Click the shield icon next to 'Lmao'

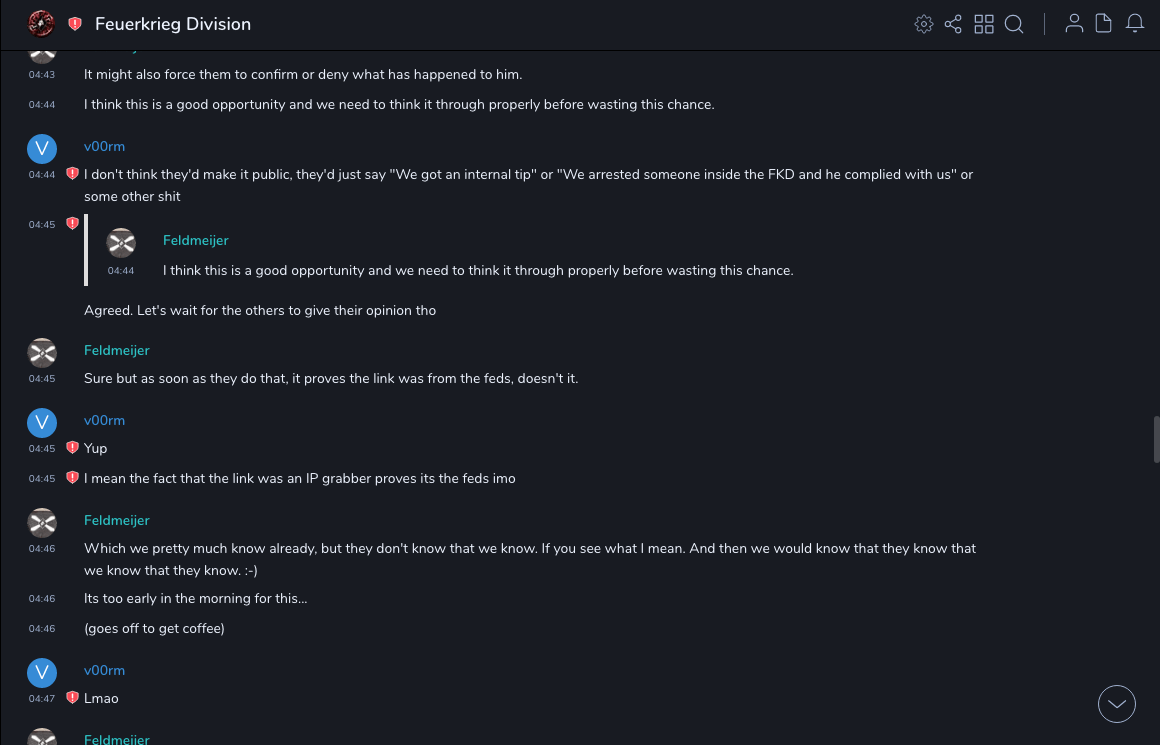[x=72, y=698]
